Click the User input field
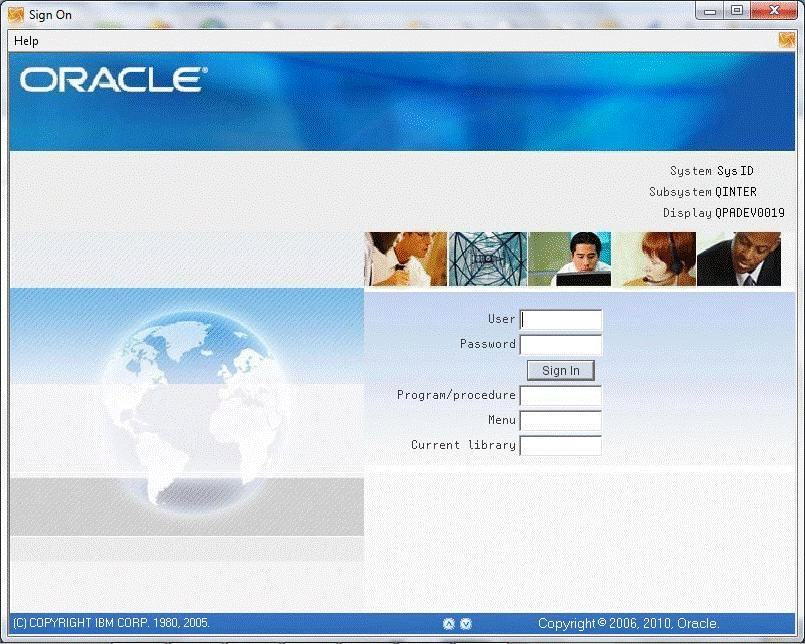 click(x=561, y=319)
